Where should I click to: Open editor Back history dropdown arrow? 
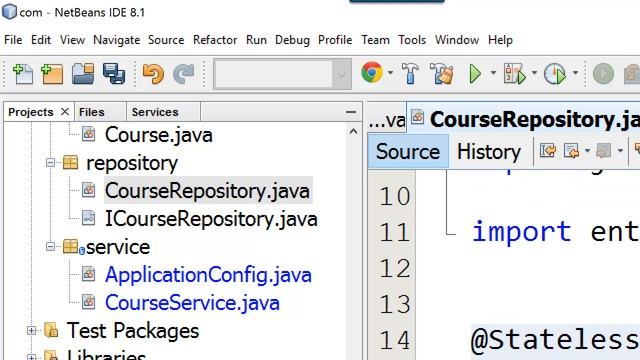[587, 151]
